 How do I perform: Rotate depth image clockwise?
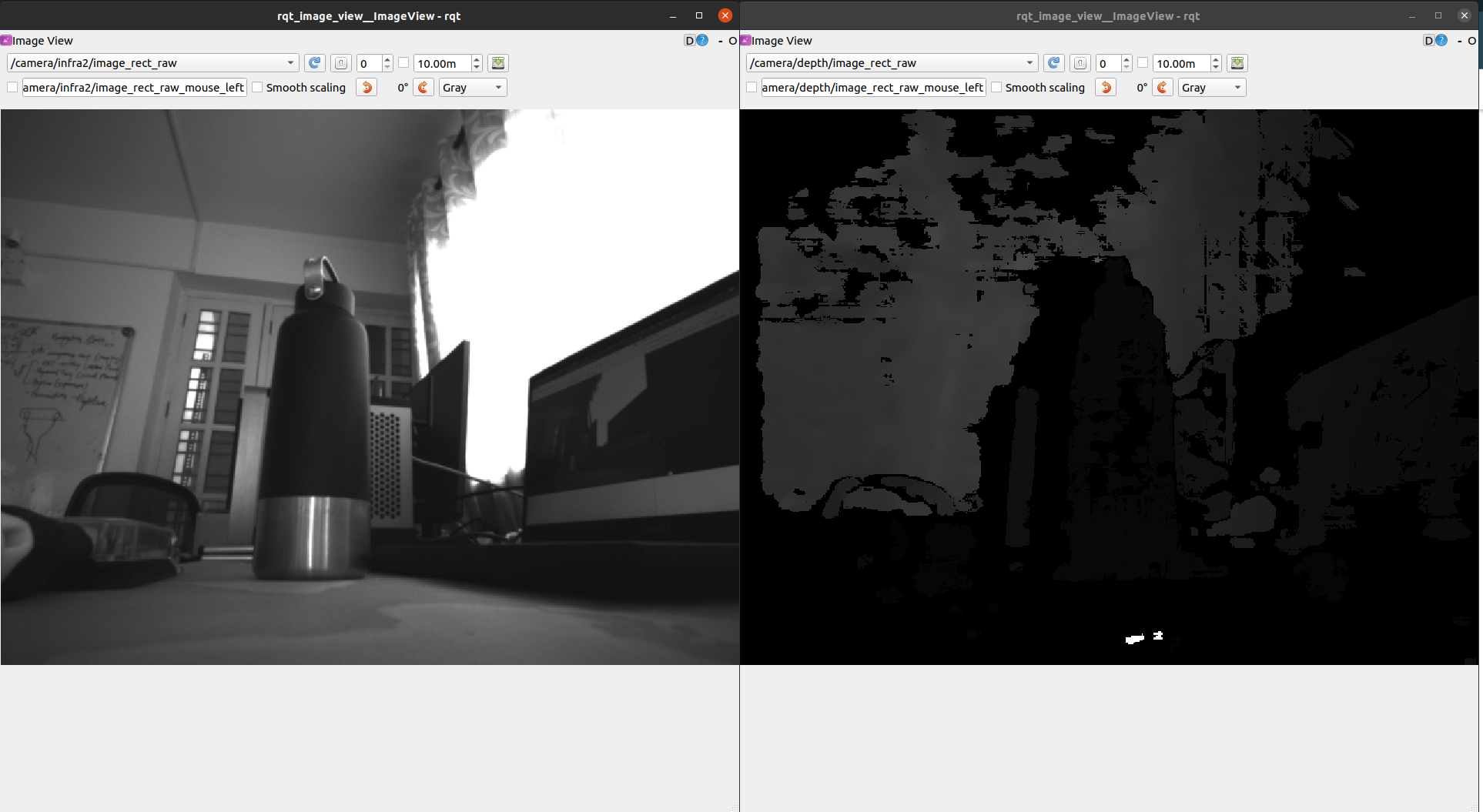click(1163, 88)
